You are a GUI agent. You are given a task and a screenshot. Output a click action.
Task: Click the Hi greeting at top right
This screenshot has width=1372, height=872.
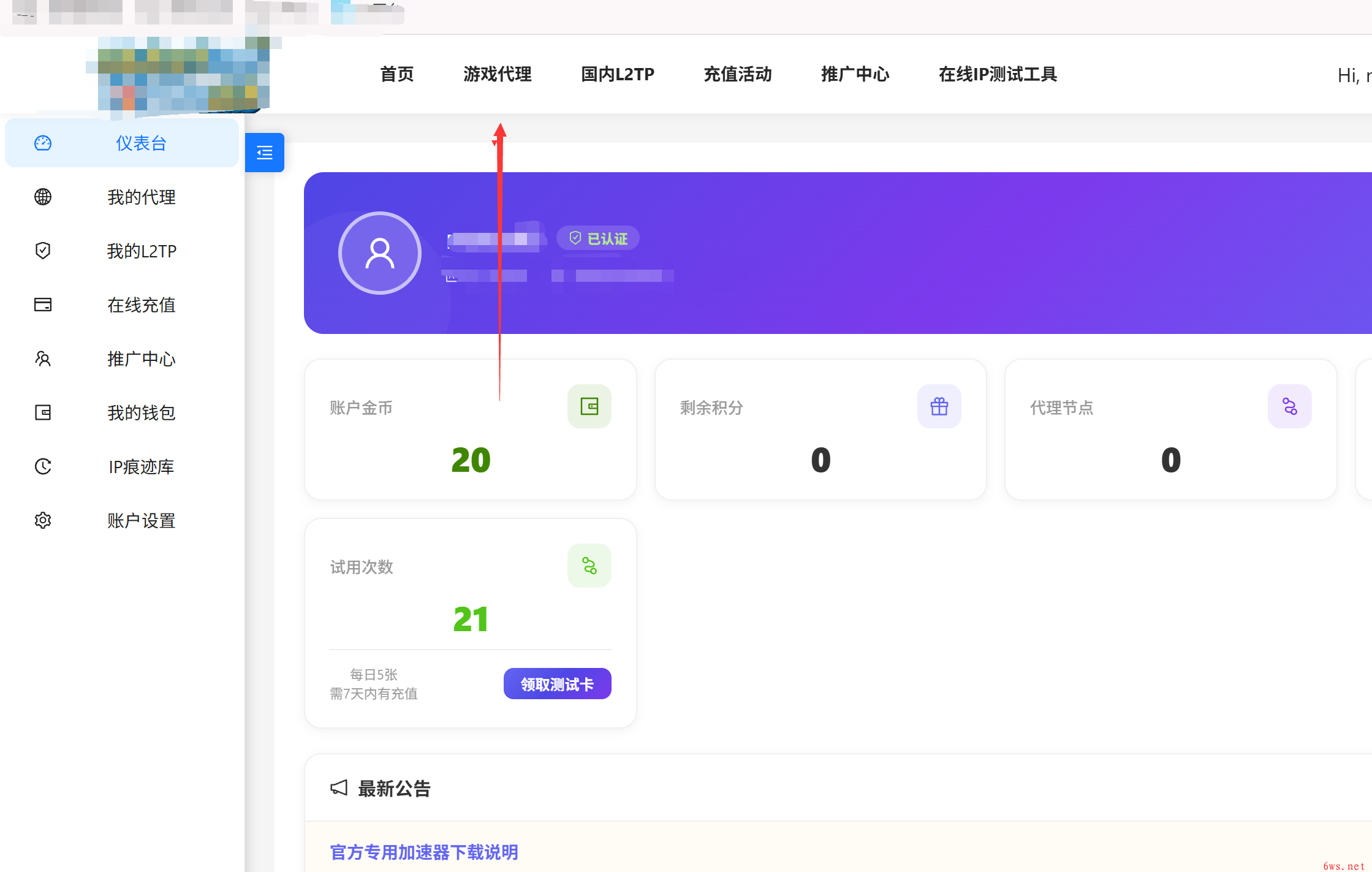coord(1354,75)
